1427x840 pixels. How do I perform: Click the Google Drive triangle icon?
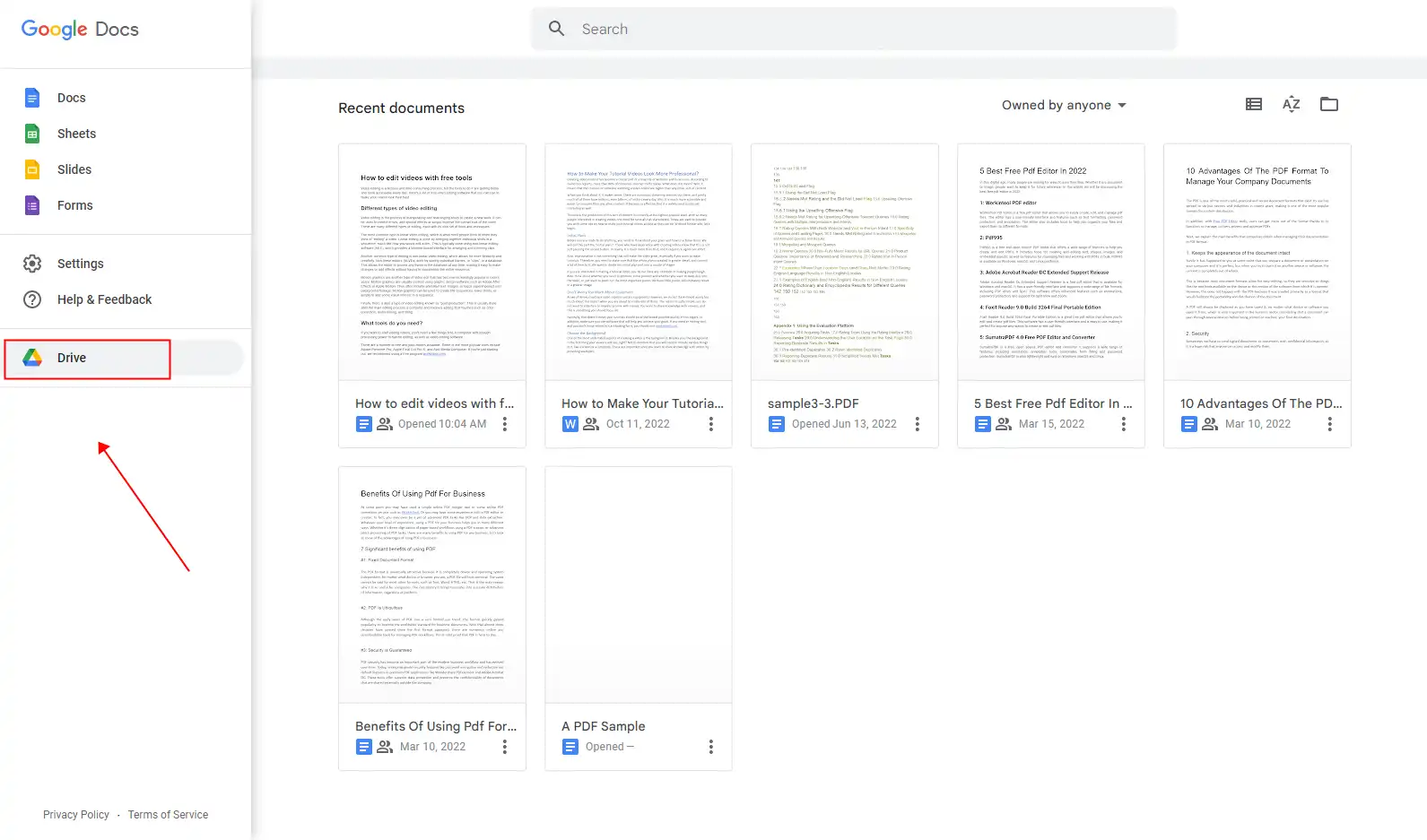coord(32,358)
